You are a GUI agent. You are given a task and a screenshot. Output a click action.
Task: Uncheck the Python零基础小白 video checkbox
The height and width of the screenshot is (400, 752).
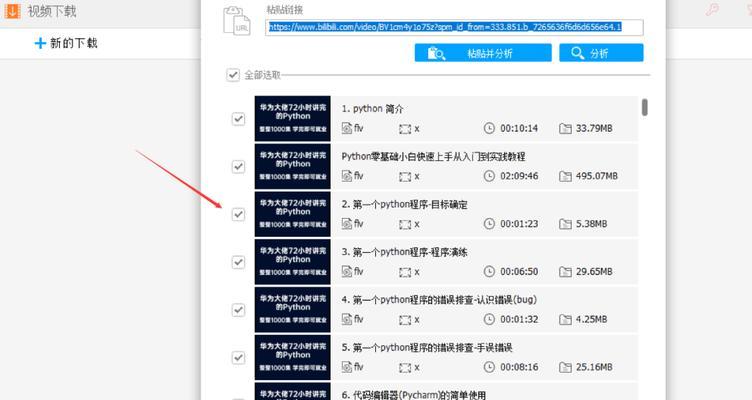[x=238, y=166]
